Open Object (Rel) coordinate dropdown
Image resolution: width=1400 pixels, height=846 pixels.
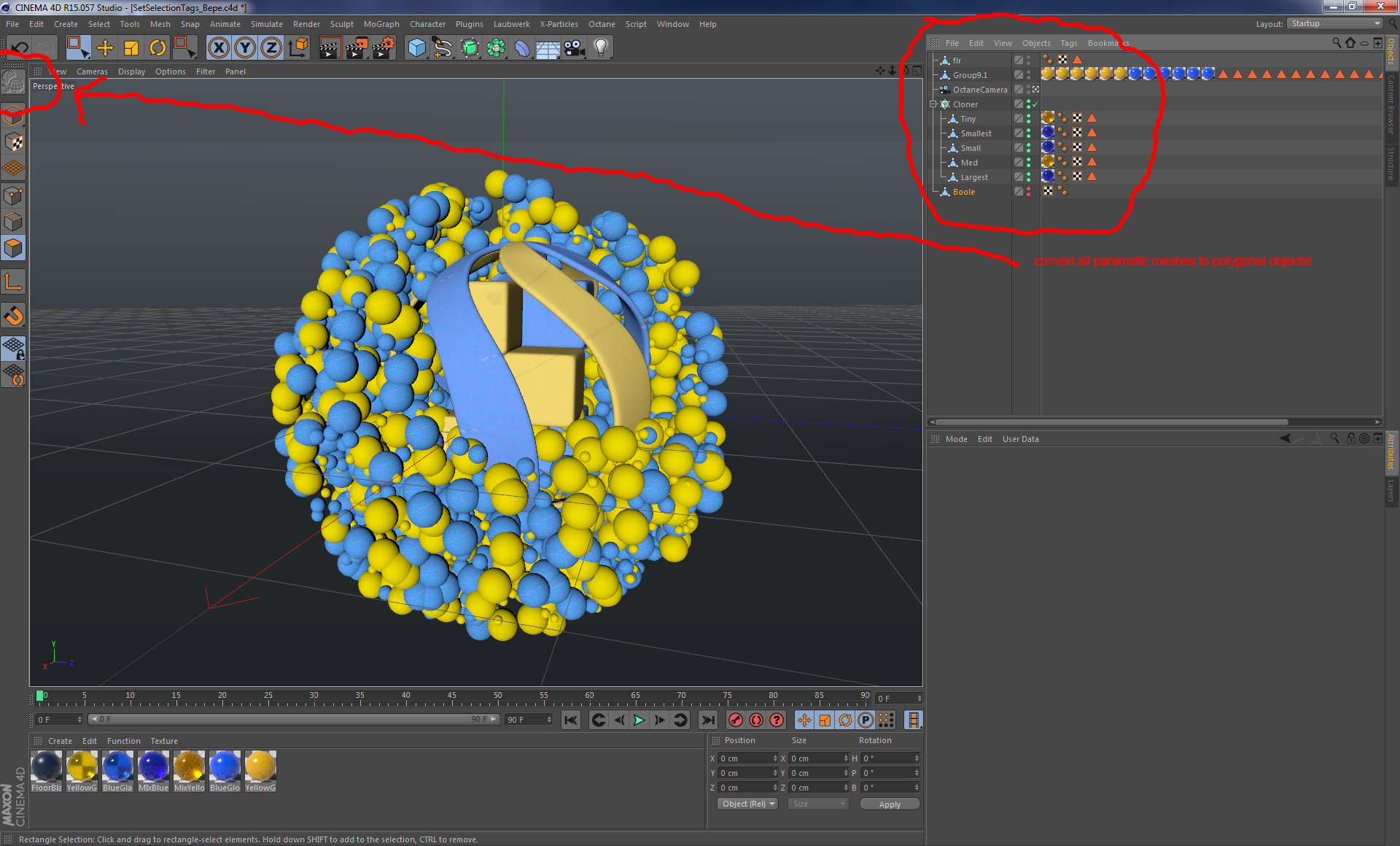click(x=748, y=804)
